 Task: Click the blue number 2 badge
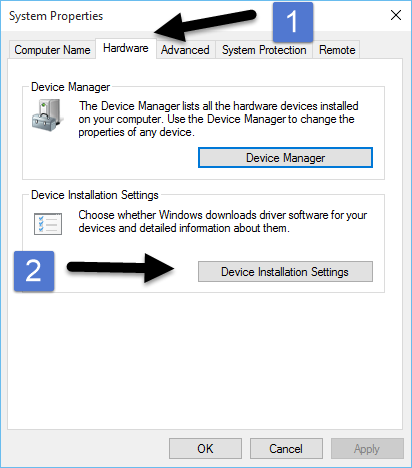34,271
